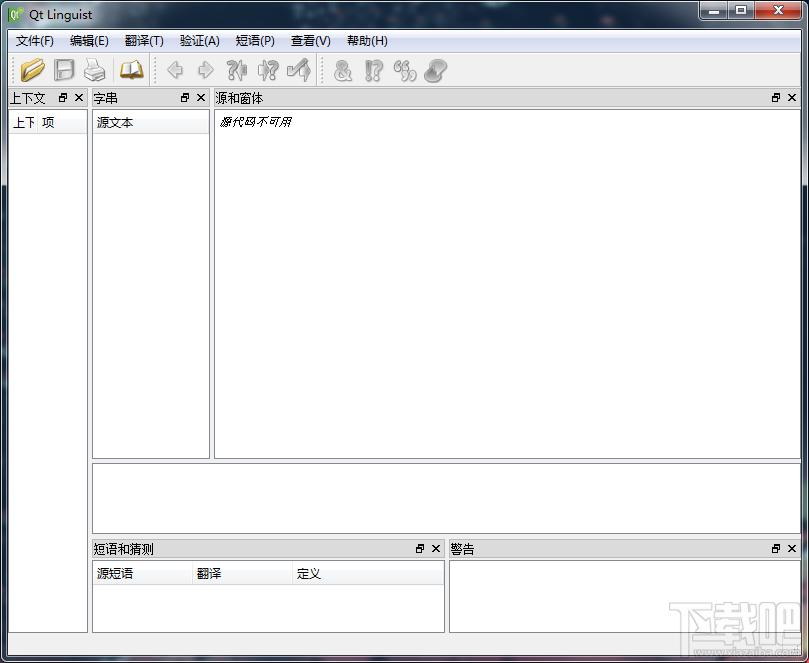This screenshot has width=809, height=663.
Task: Open the 验证(A) menu
Action: point(200,41)
